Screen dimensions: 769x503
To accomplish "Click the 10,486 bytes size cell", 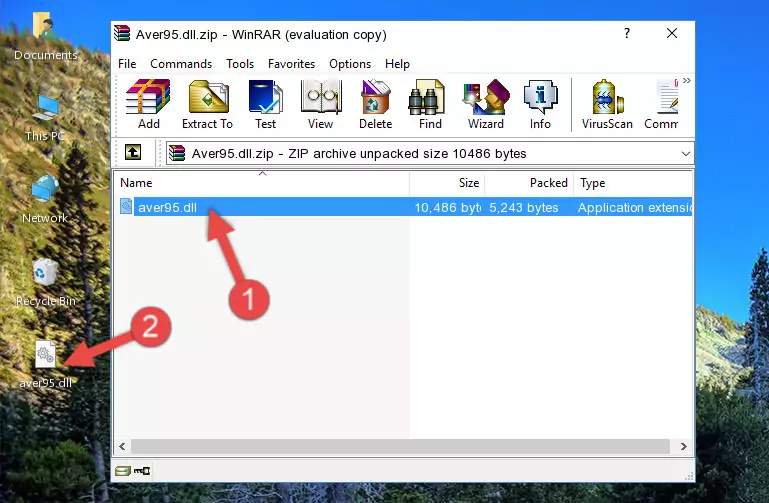I will (x=447, y=207).
